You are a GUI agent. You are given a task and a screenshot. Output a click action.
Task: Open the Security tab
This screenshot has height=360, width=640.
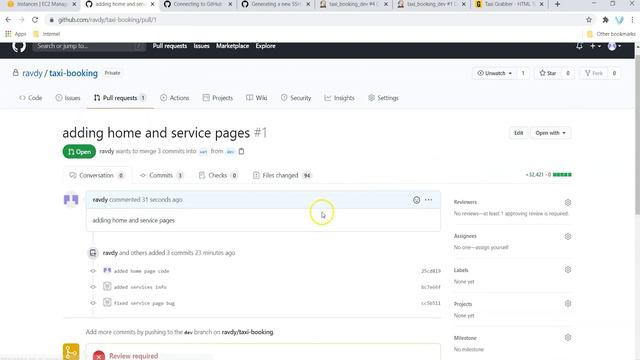click(x=296, y=98)
